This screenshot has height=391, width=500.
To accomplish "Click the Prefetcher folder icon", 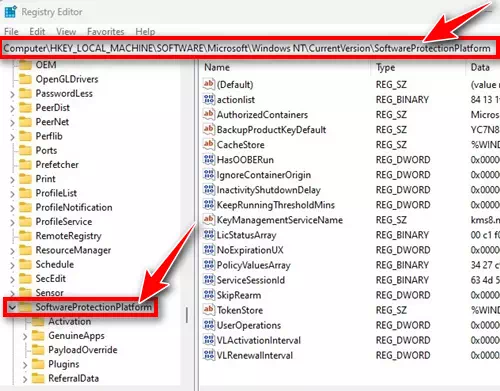I will [25, 164].
